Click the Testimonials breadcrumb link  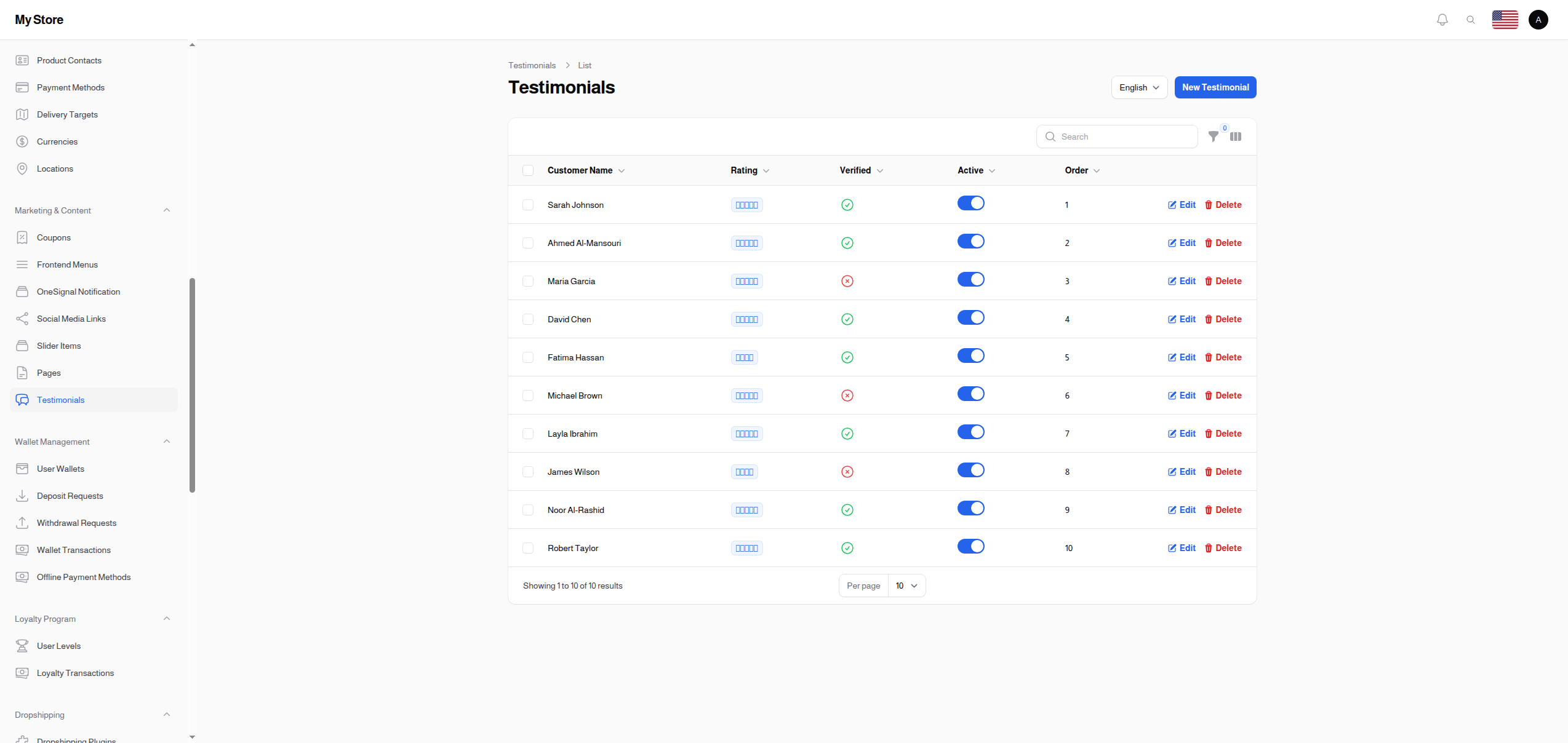(532, 65)
